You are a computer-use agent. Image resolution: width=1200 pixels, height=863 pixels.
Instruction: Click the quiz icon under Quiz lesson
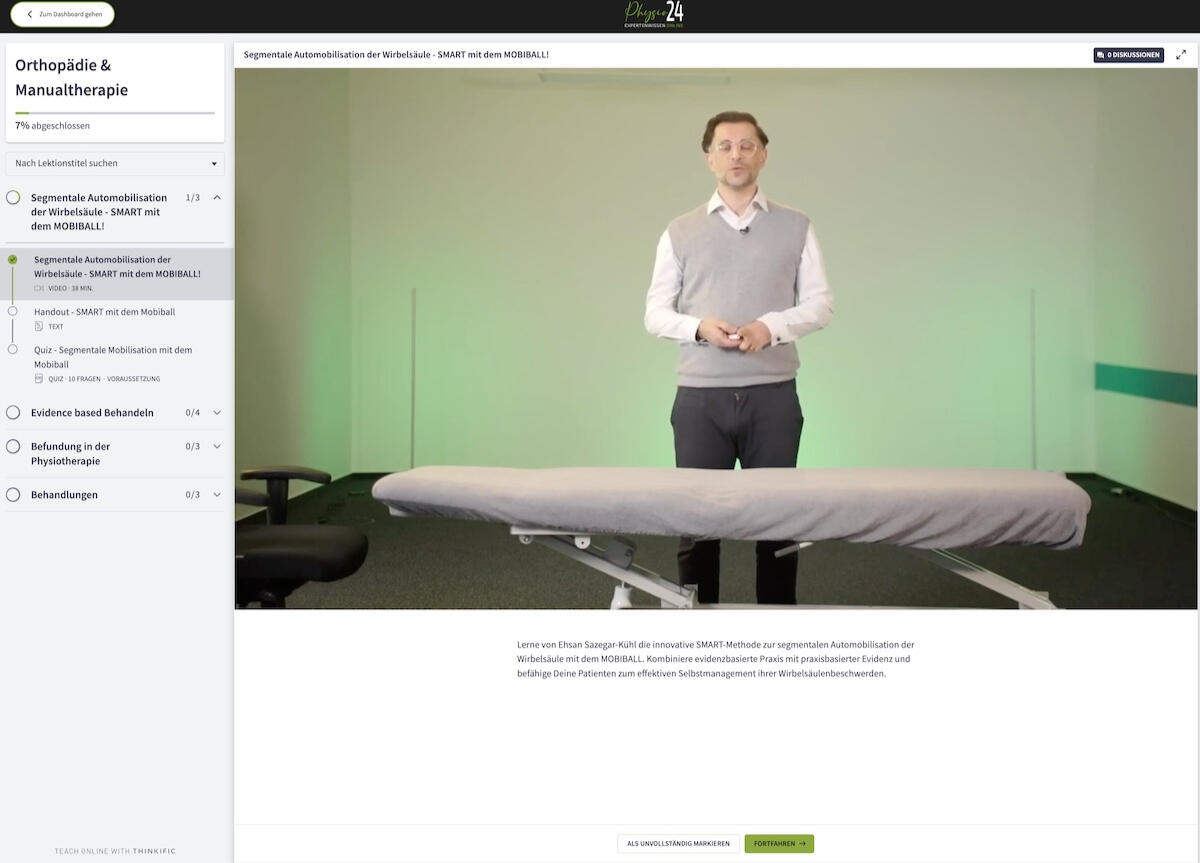(x=39, y=379)
